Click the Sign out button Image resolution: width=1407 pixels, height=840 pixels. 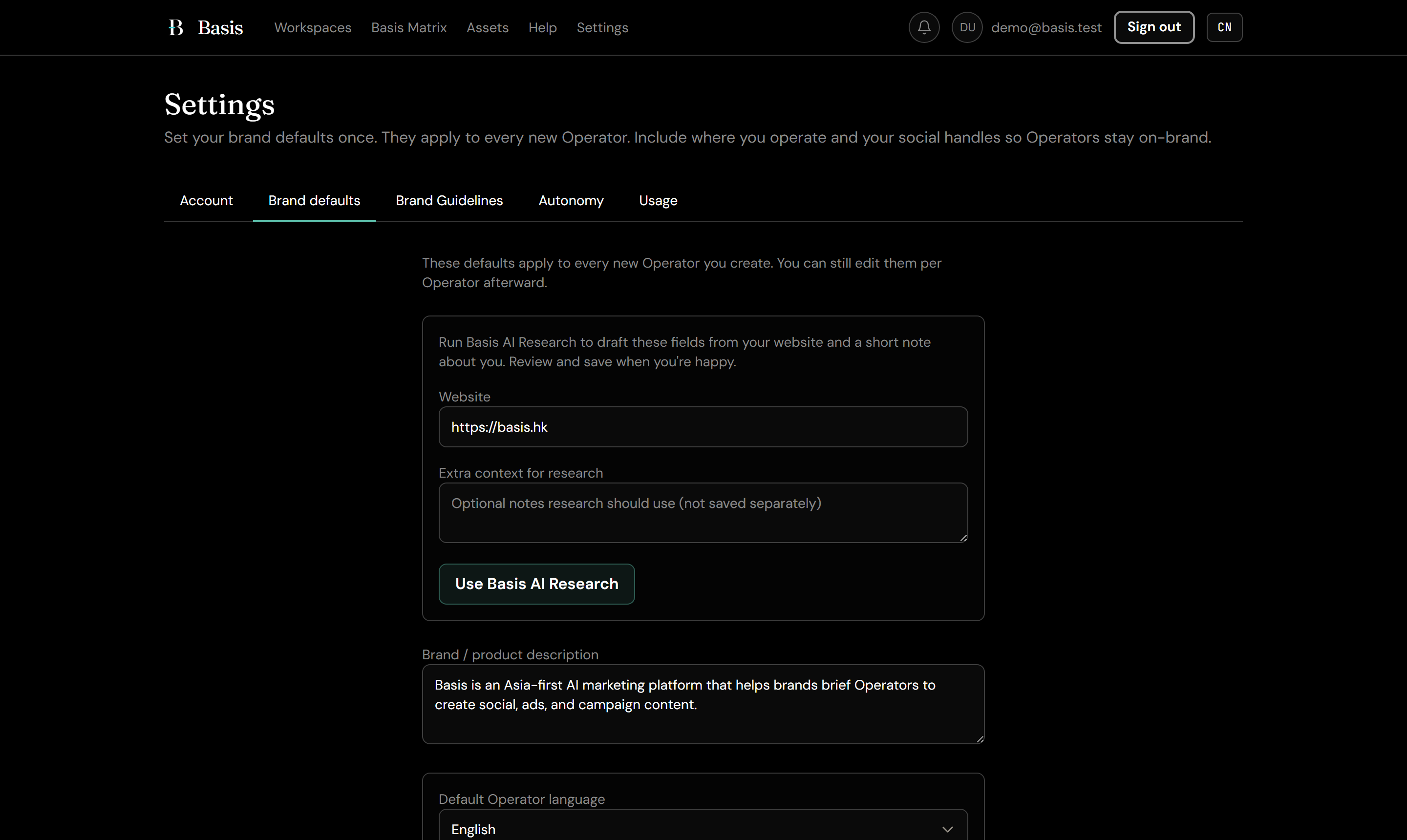[x=1154, y=27]
